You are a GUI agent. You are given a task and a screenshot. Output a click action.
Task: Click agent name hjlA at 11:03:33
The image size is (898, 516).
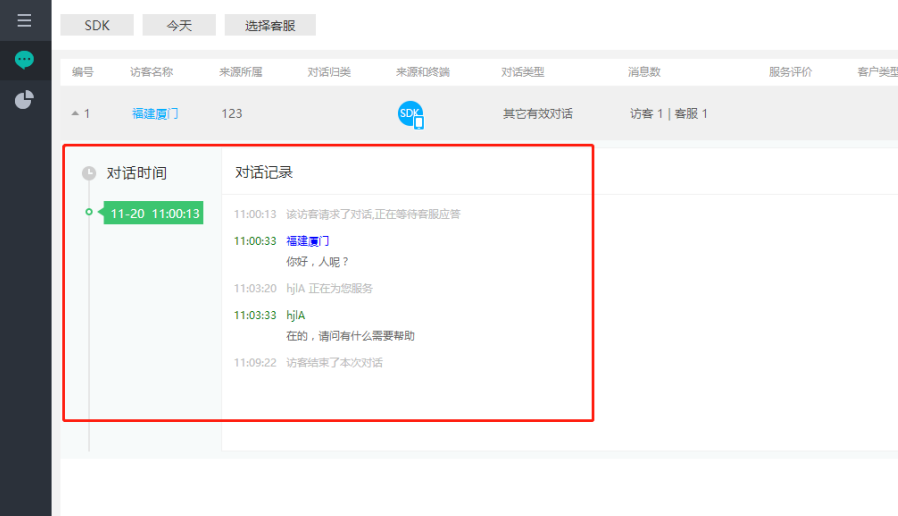[x=295, y=315]
